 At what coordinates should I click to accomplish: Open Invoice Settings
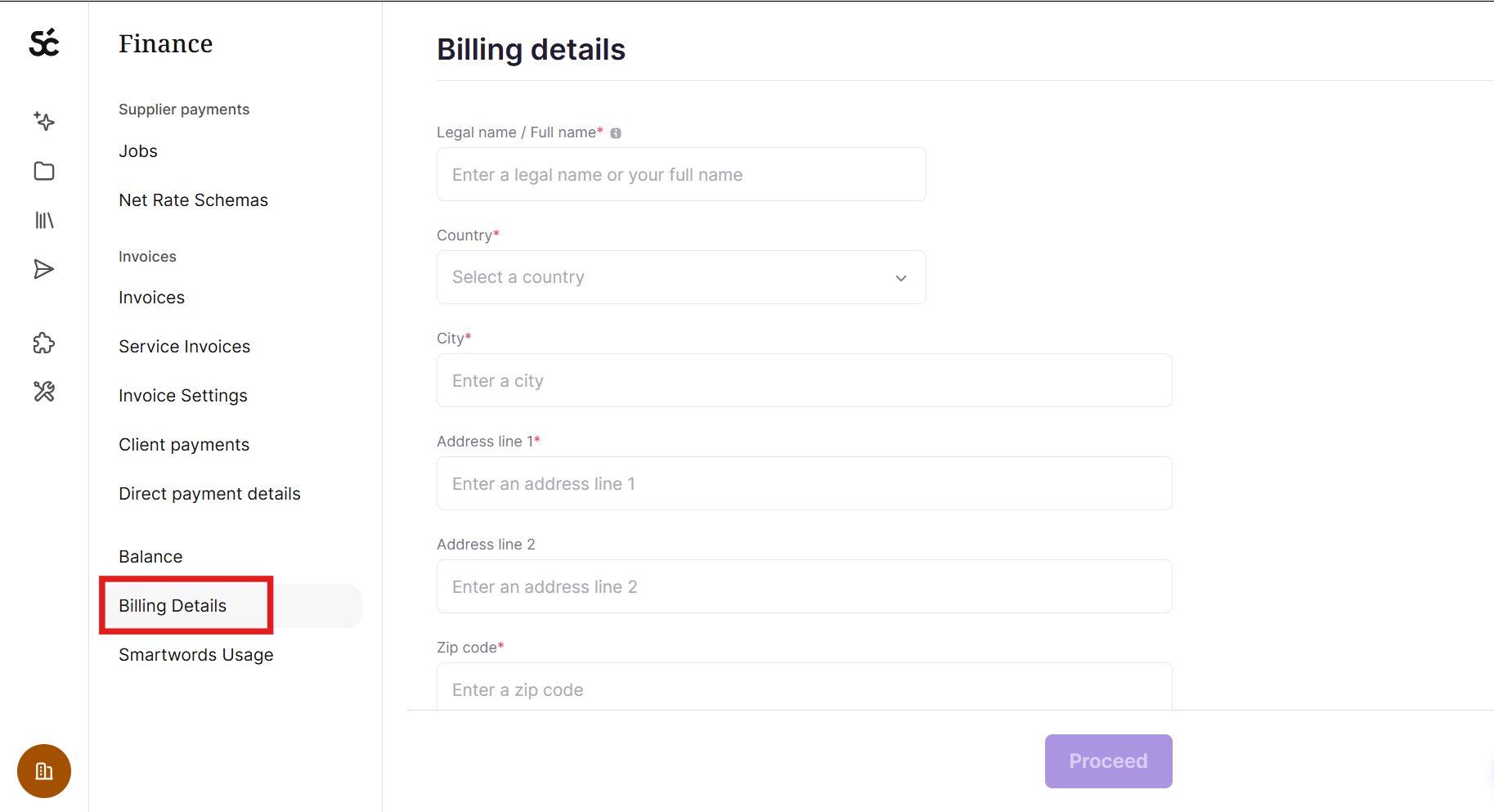pos(183,396)
